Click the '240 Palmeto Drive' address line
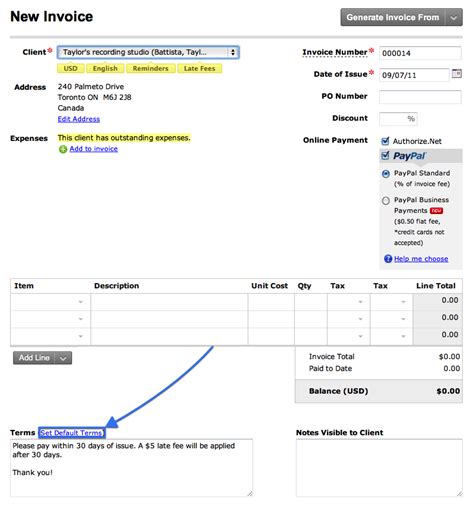 click(x=91, y=87)
